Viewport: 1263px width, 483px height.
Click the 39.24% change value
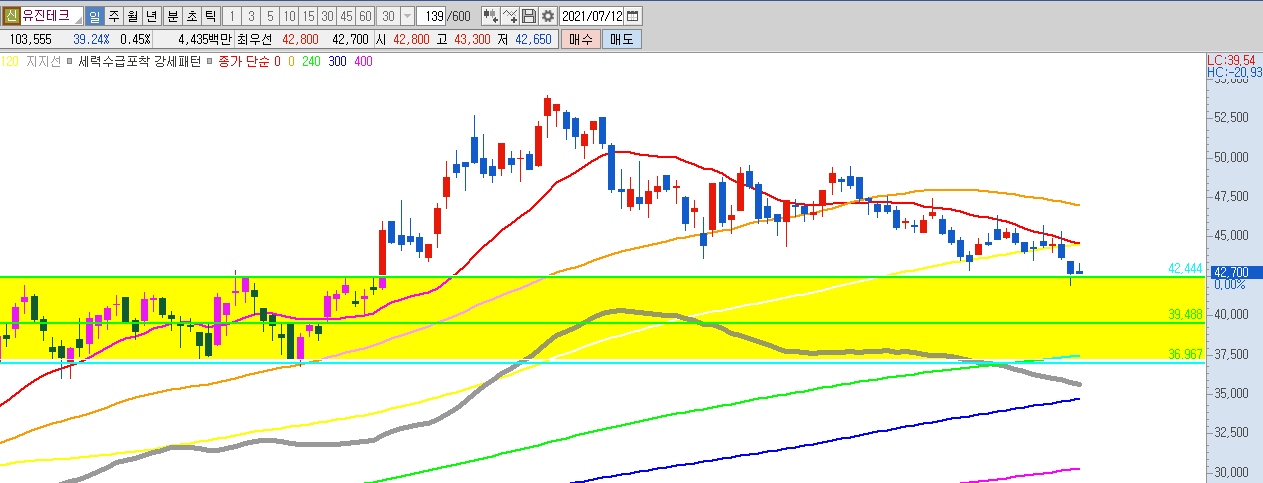(91, 39)
